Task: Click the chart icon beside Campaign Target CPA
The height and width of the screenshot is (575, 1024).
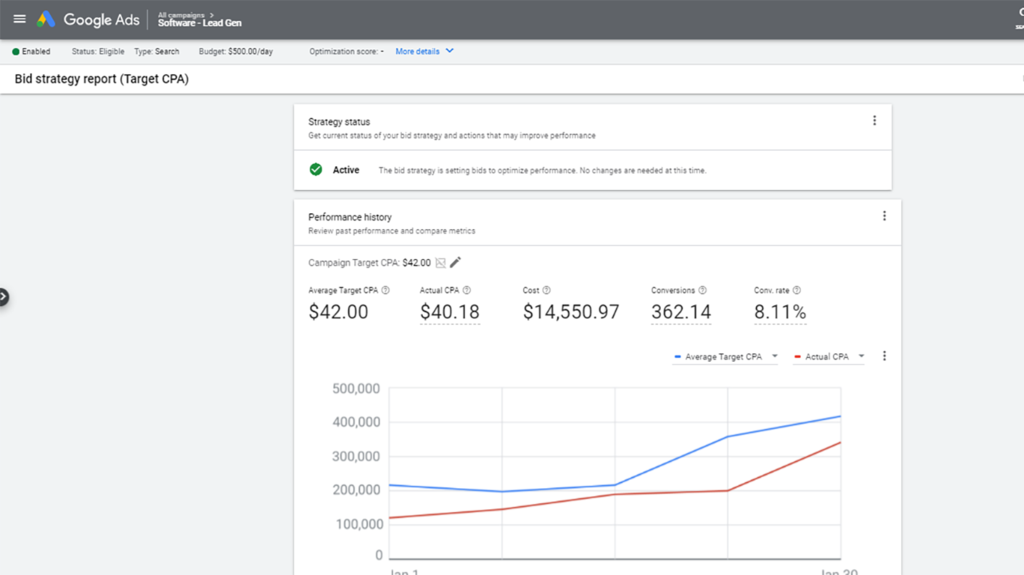Action: pos(440,263)
